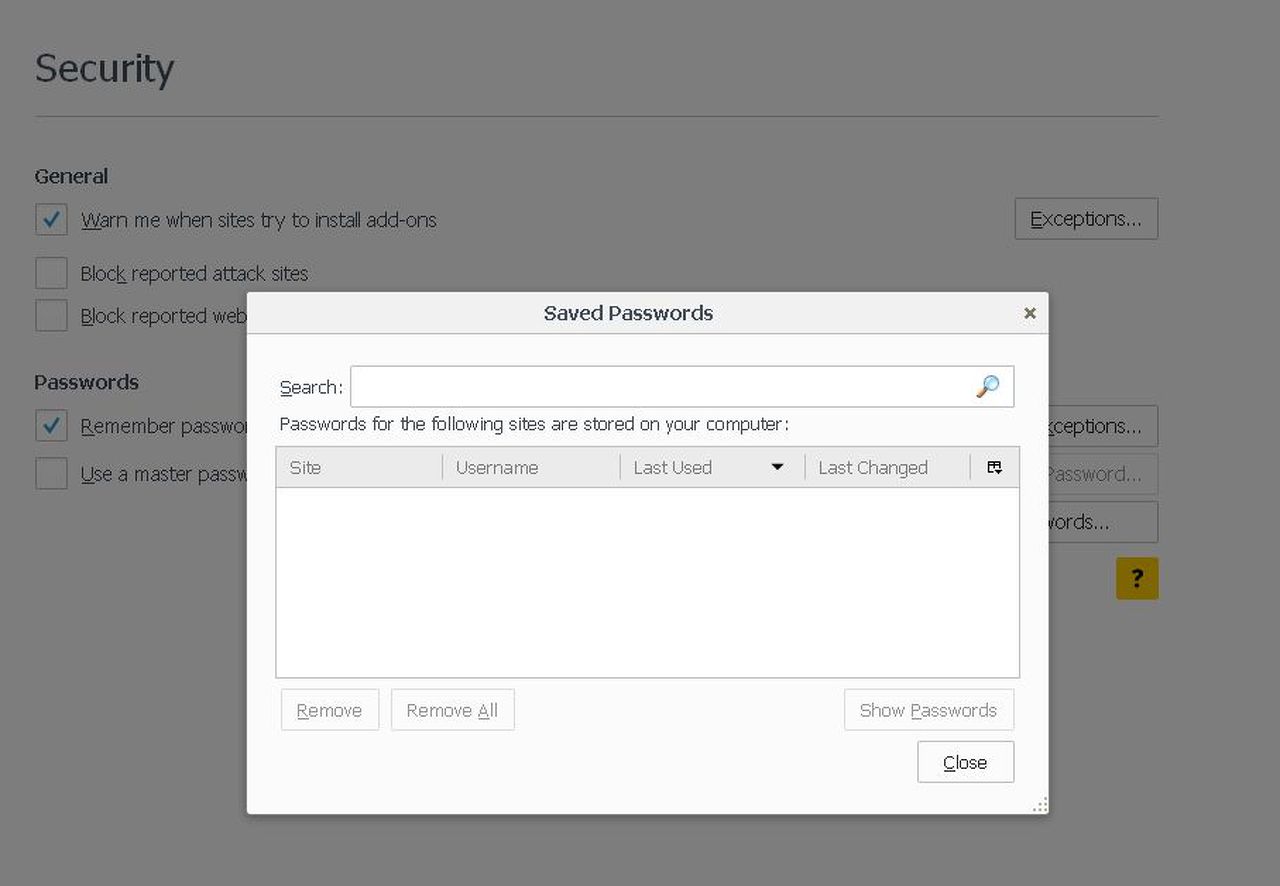
Task: Enable Block reported attack sites
Action: point(52,273)
